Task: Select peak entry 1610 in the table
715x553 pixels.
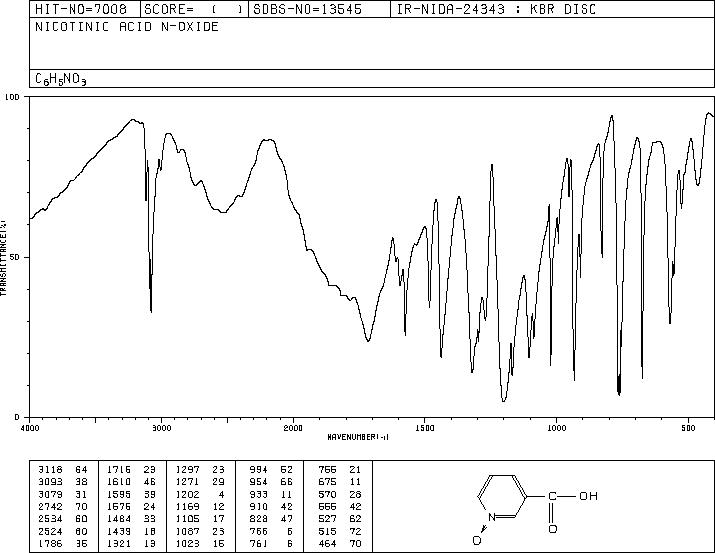Action: [x=119, y=482]
